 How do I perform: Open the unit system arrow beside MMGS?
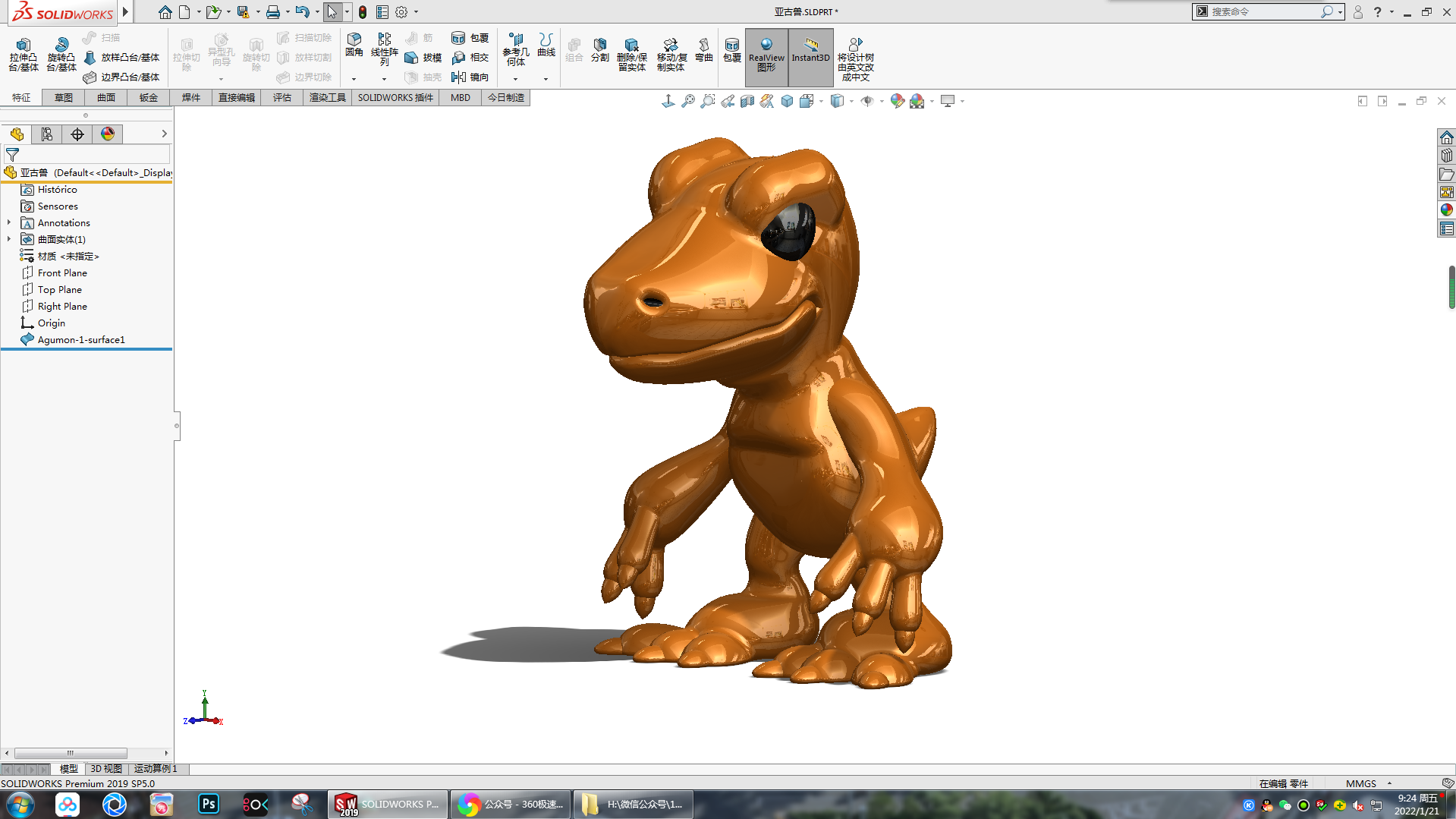(1389, 783)
